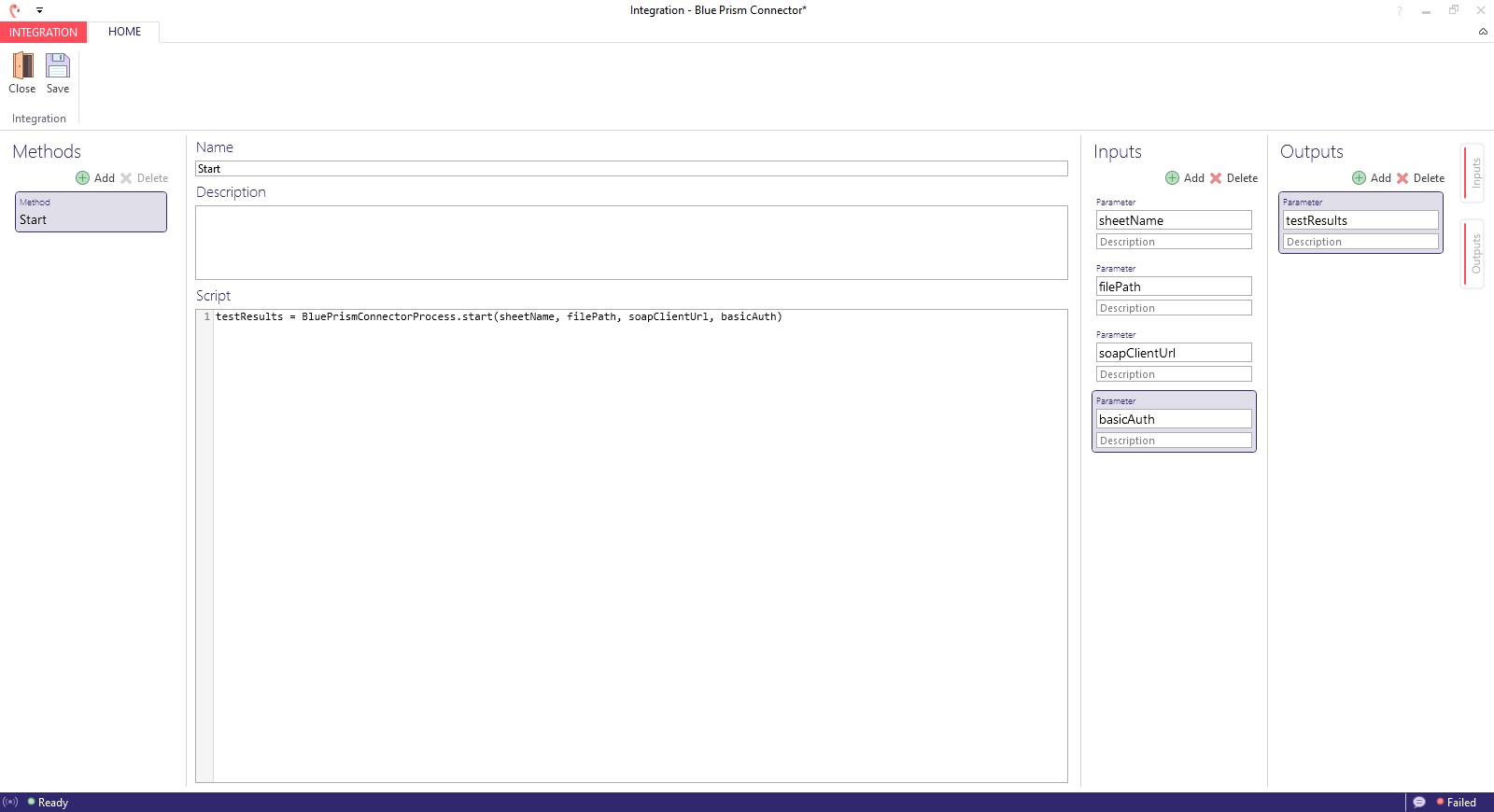Click the sheetName parameter field
The image size is (1494, 812).
1174,220
